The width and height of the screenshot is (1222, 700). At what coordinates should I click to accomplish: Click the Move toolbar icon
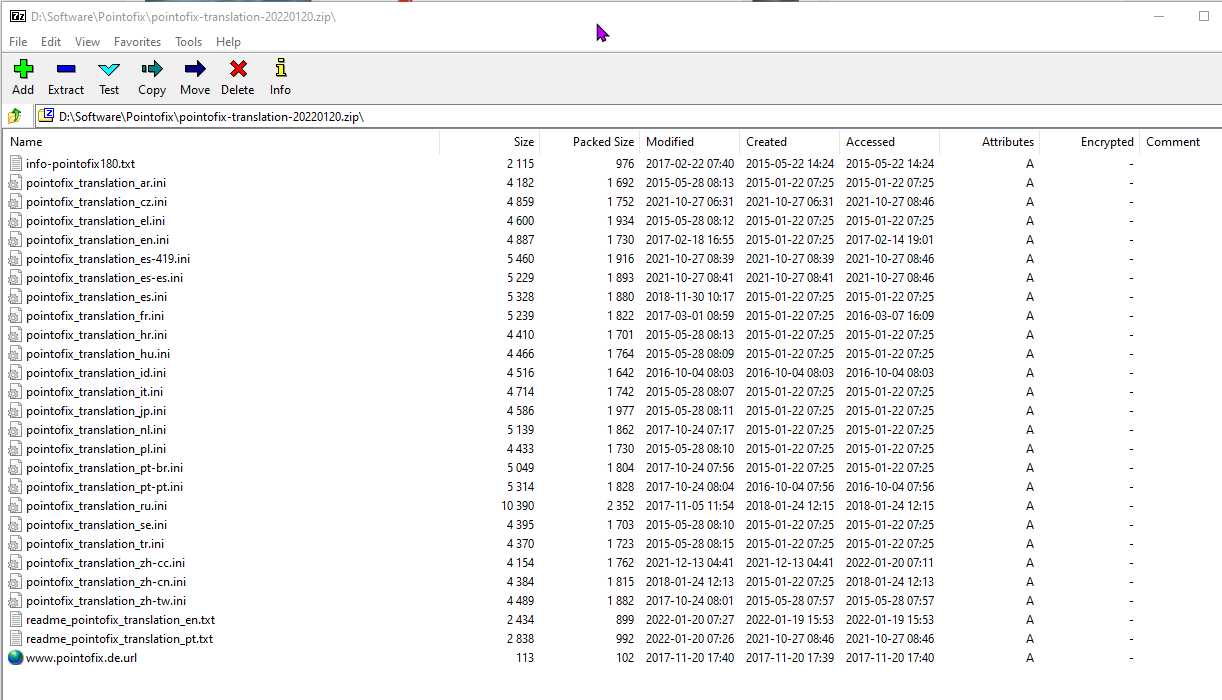[195, 69]
